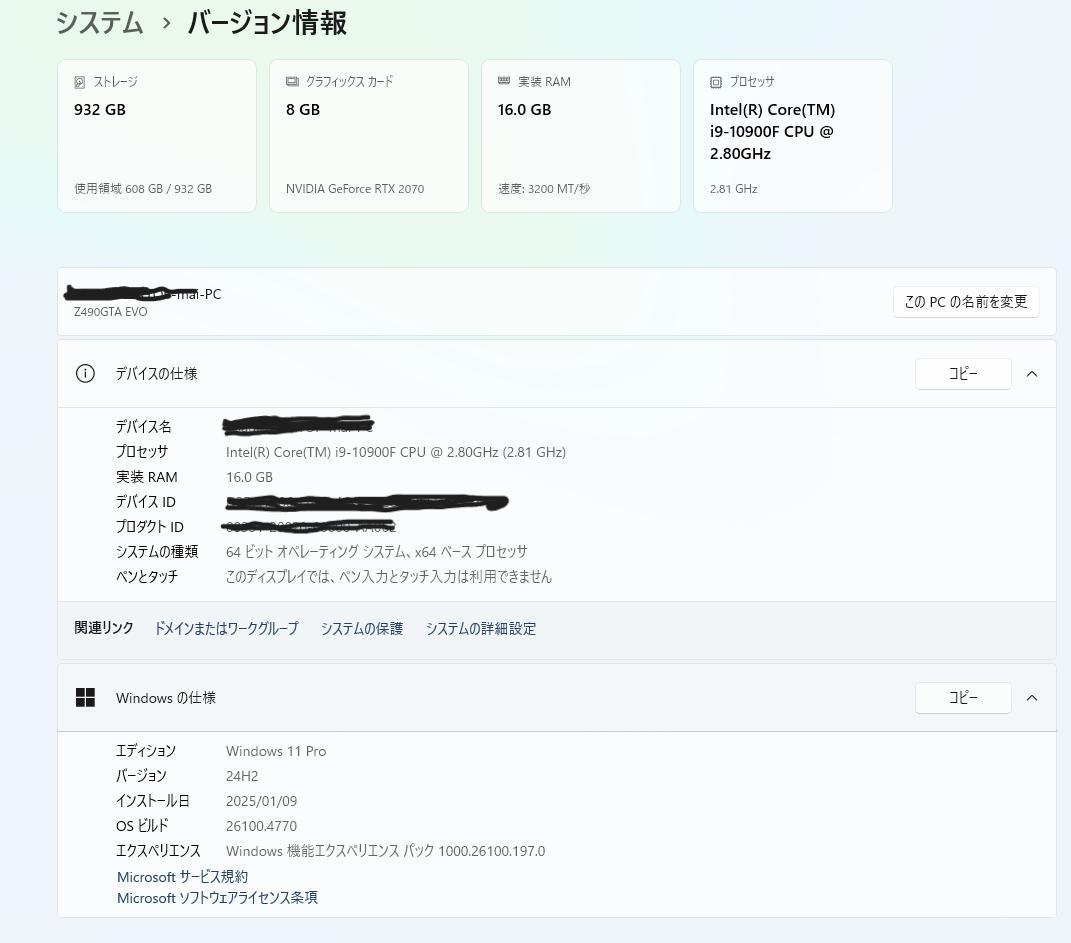Select システム in the breadcrumb
The image size is (1071, 943).
coord(99,23)
